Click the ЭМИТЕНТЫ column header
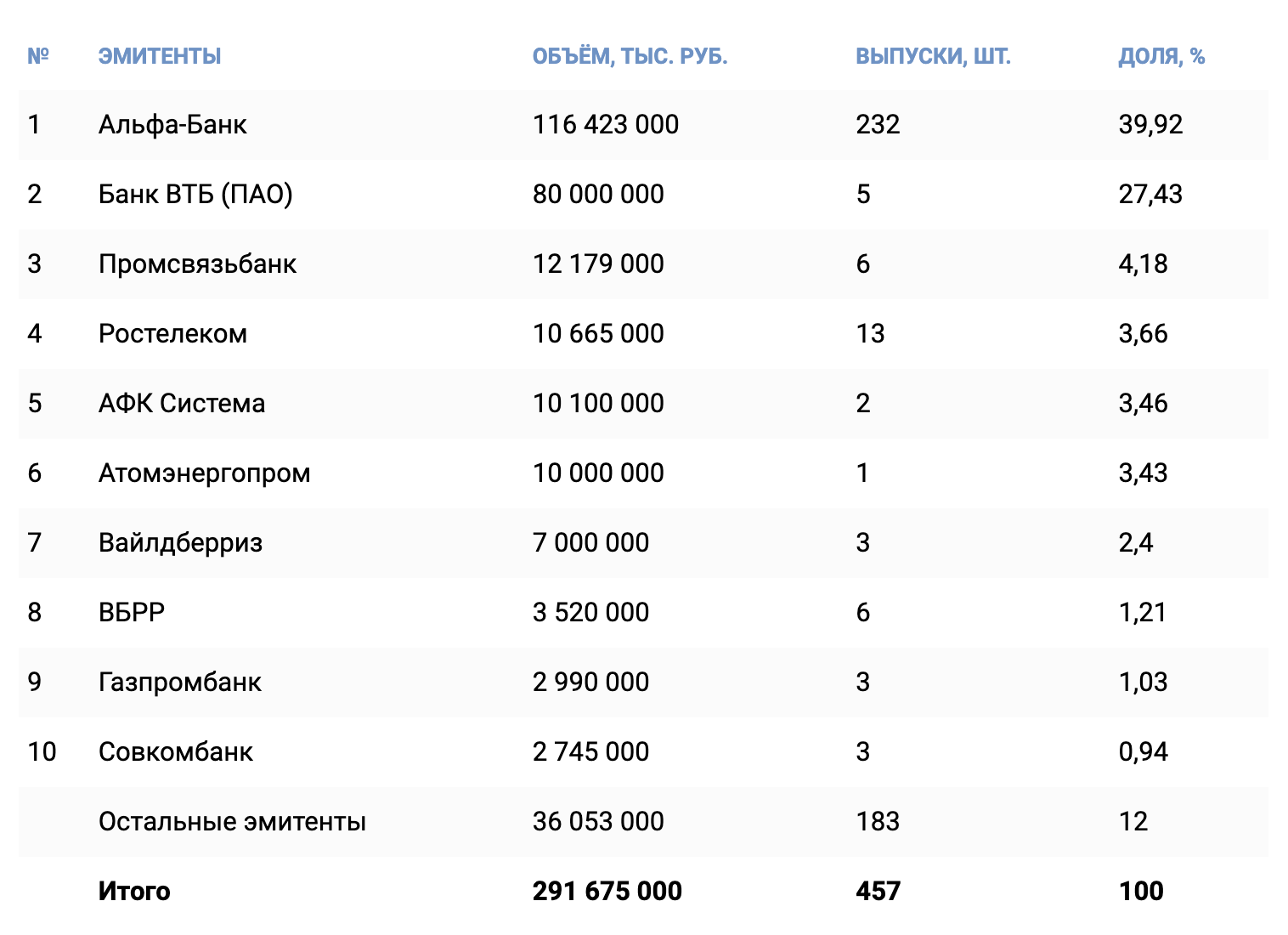This screenshot has height=935, width=1288. [x=160, y=56]
